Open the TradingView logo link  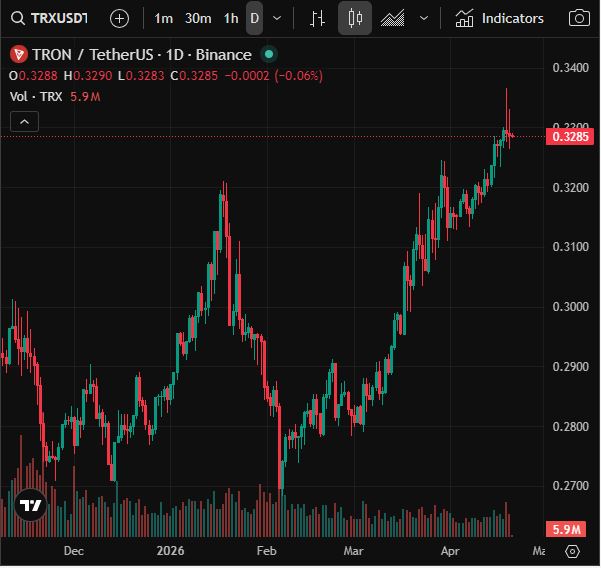pyautogui.click(x=31, y=505)
